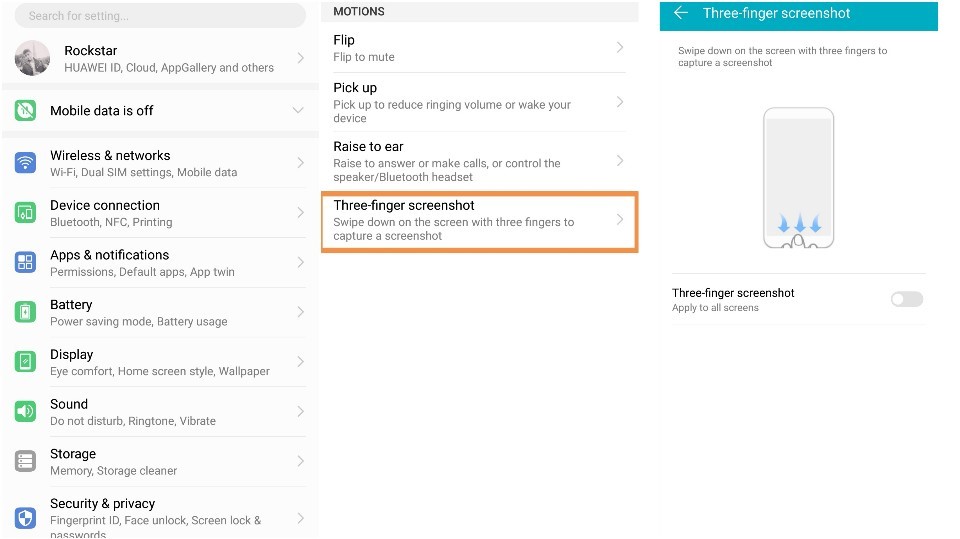Tap the back arrow in Three-finger screenshot
The height and width of the screenshot is (539, 960).
tap(681, 14)
